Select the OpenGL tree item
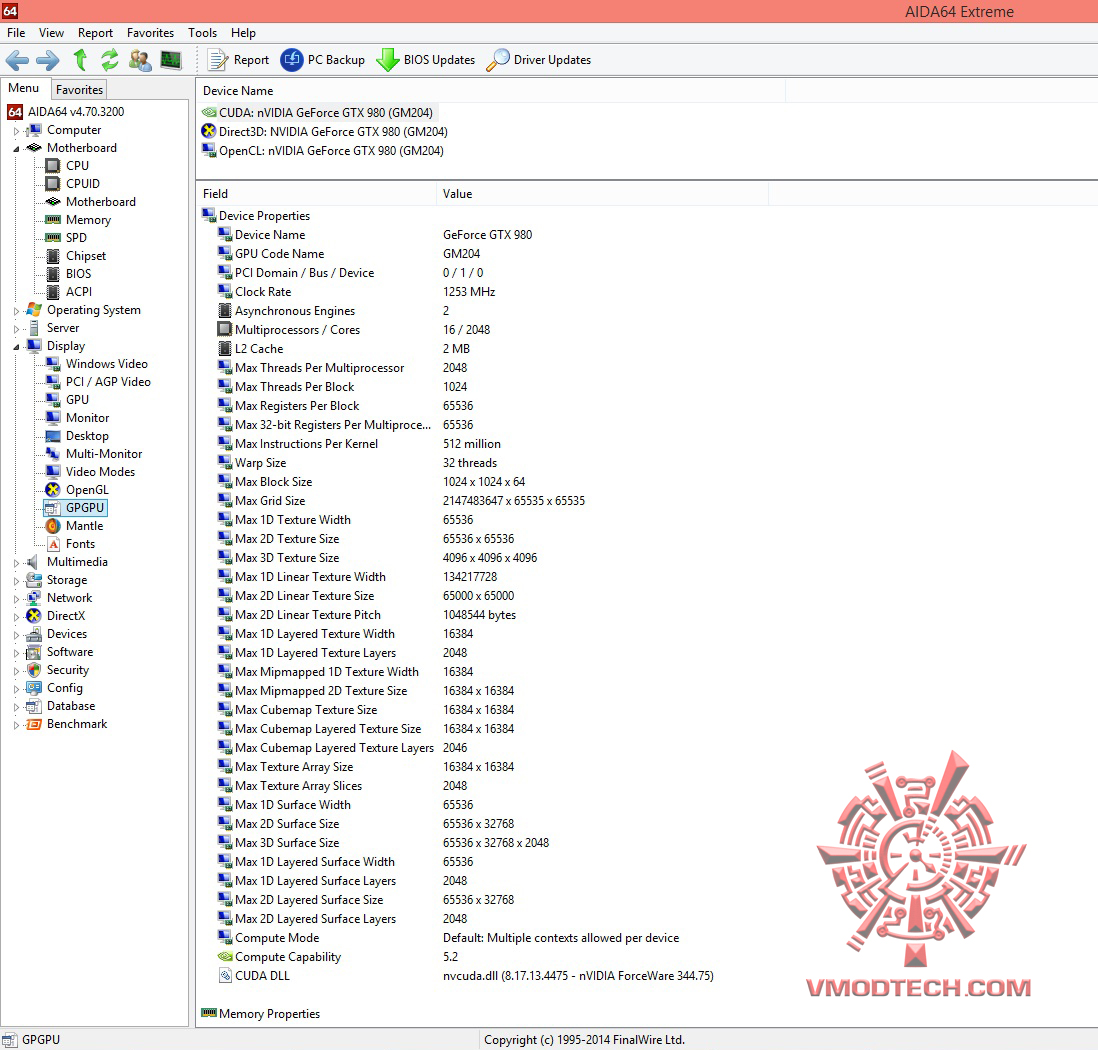 point(87,490)
